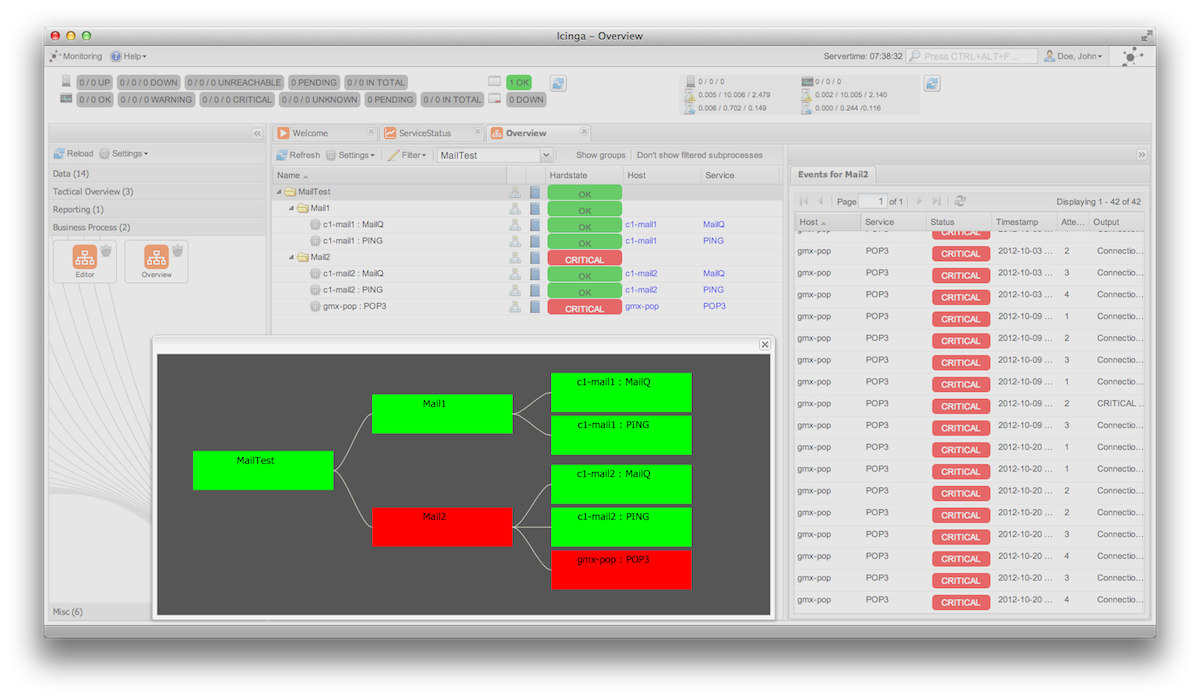Toggle Don't show filtered subprocesses
This screenshot has width=1200, height=699.
[699, 155]
